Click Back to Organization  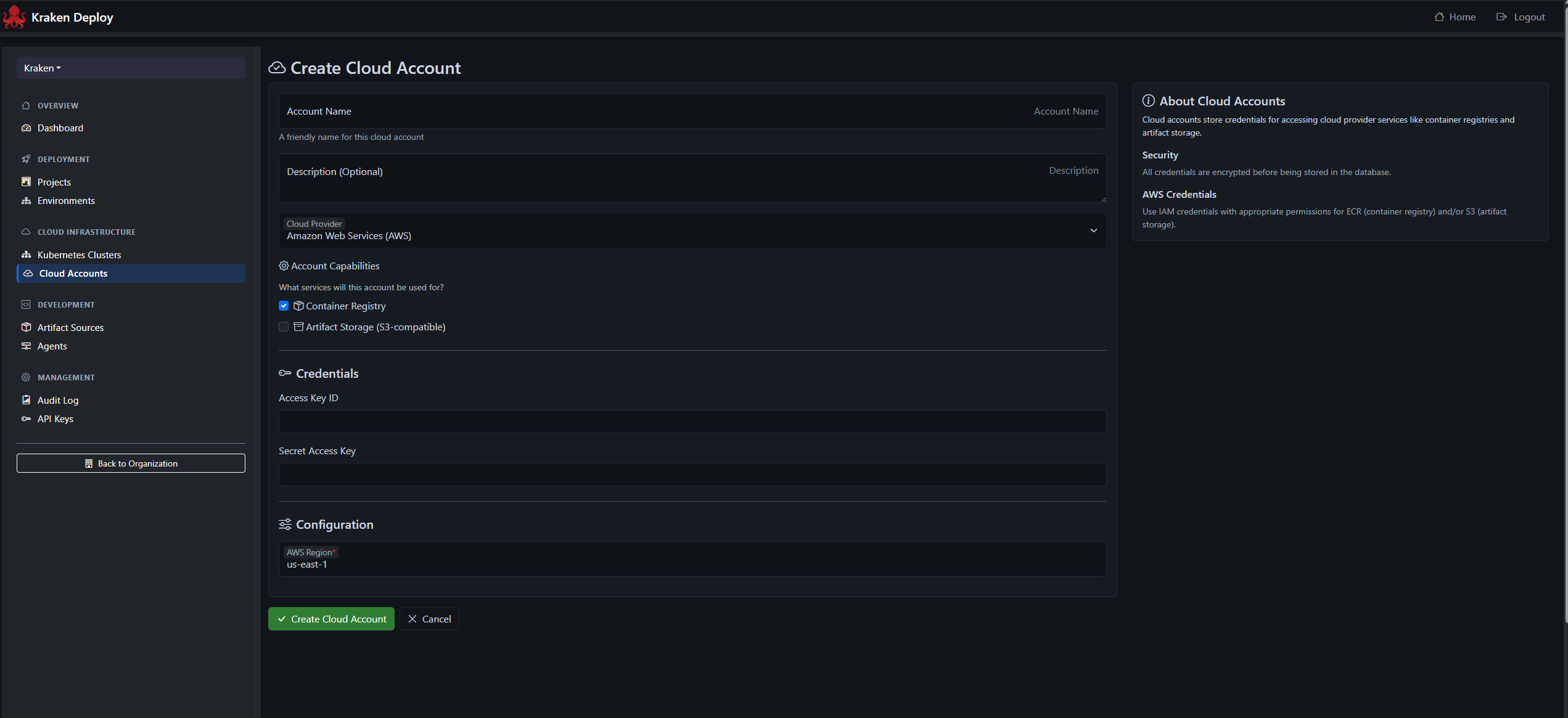click(131, 463)
